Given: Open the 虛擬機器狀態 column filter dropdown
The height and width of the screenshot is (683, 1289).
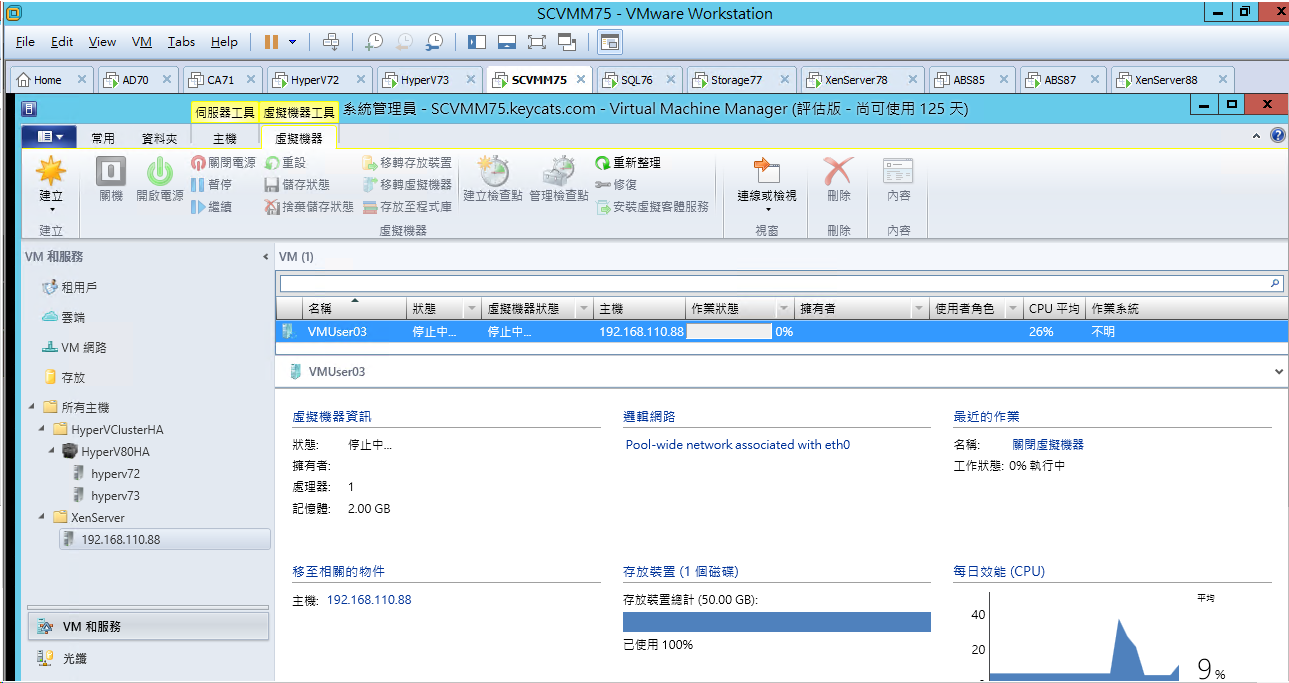Looking at the screenshot, I should point(584,309).
